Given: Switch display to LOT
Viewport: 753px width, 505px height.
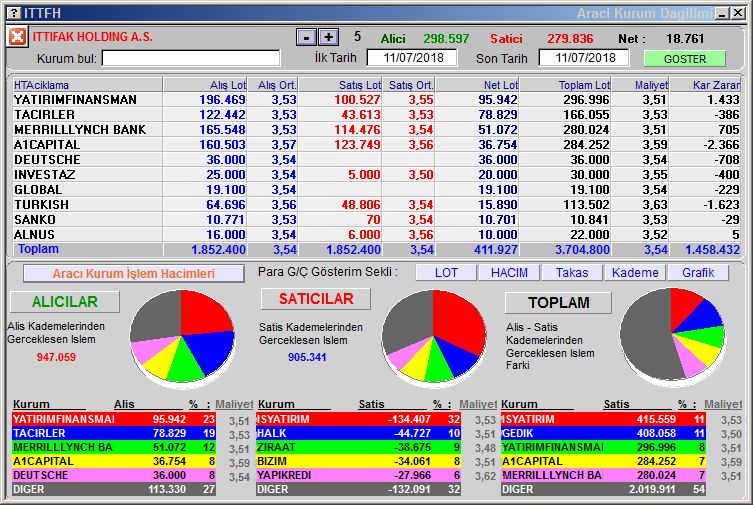Looking at the screenshot, I should coord(446,273).
